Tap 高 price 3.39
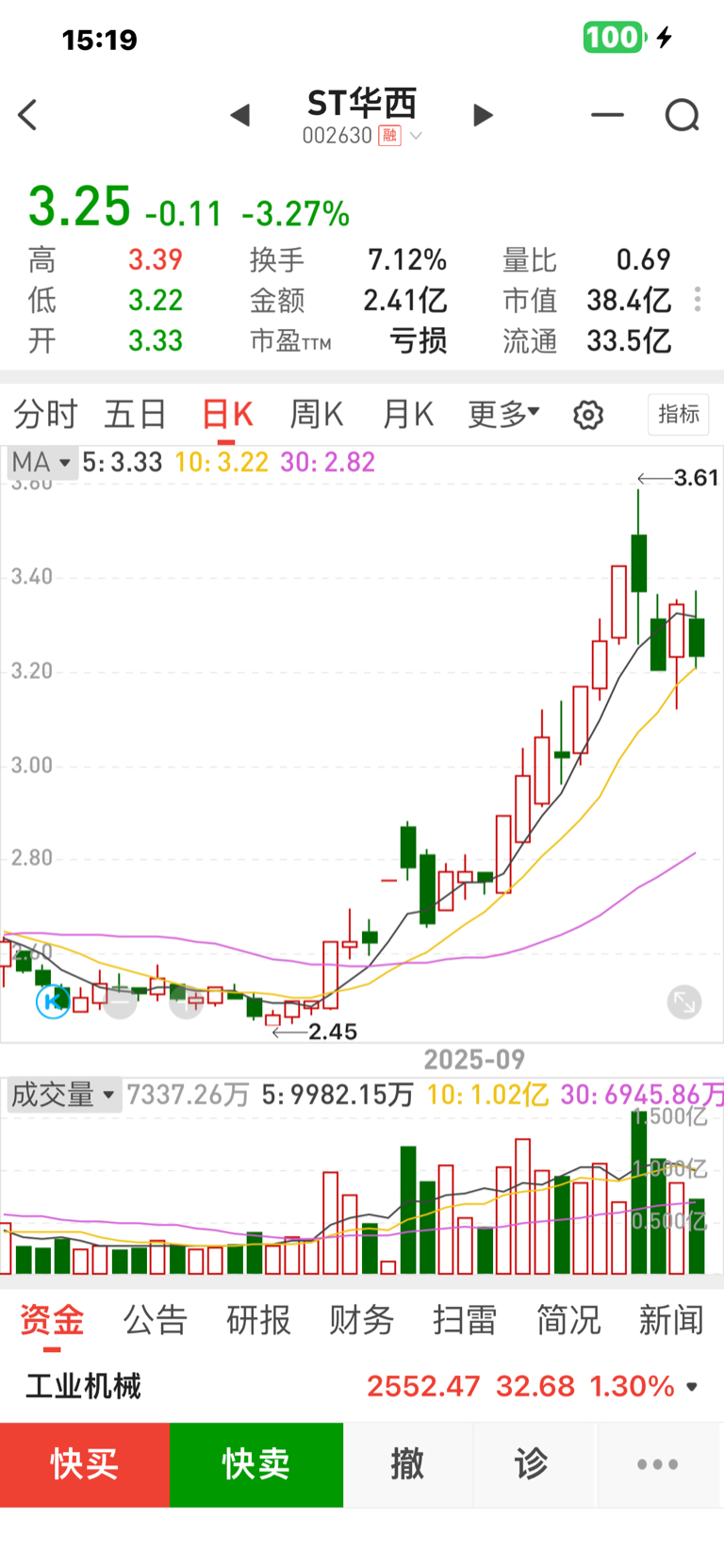Viewport: 724px width, 1568px height. pyautogui.click(x=156, y=259)
